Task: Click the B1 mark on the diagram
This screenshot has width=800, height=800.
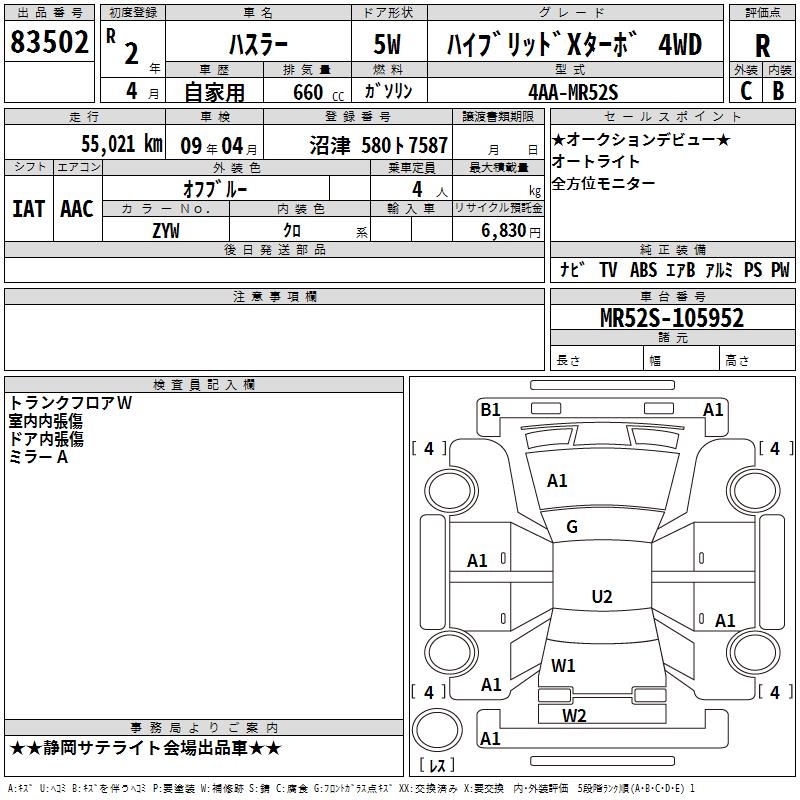Action: pyautogui.click(x=490, y=409)
